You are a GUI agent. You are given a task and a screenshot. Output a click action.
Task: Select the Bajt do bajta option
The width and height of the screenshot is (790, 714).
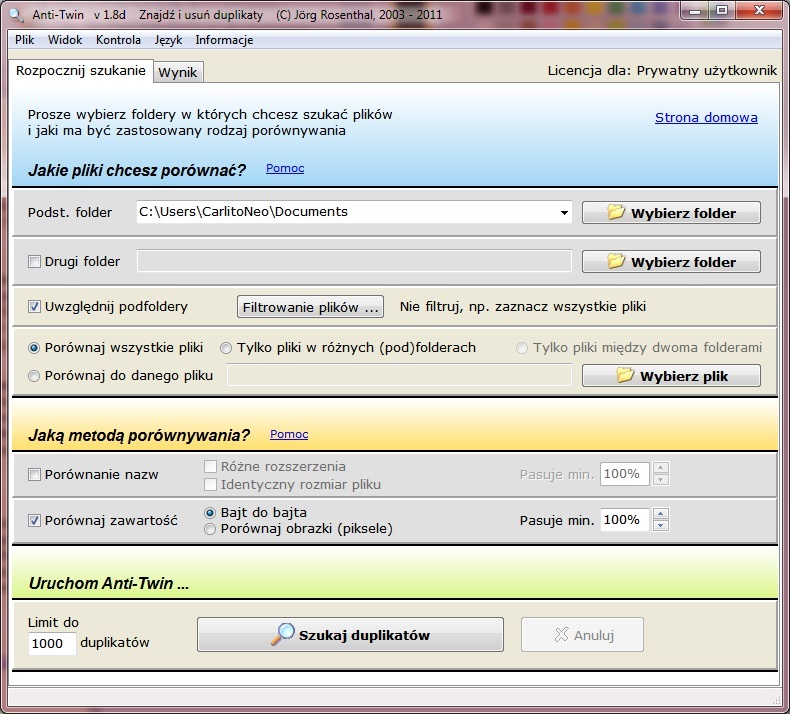tap(210, 512)
